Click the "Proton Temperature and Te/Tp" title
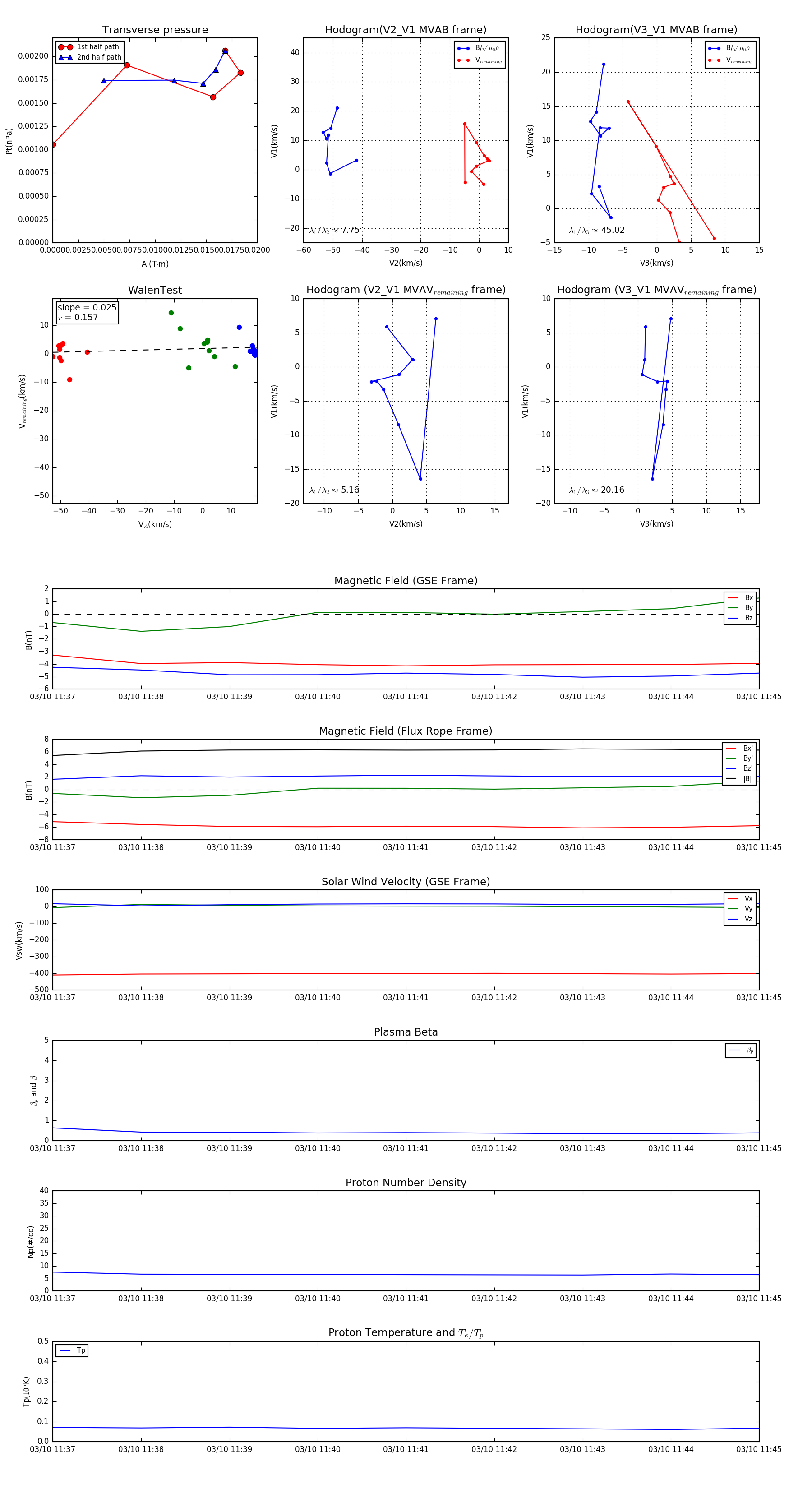The image size is (812, 1489). [406, 1333]
